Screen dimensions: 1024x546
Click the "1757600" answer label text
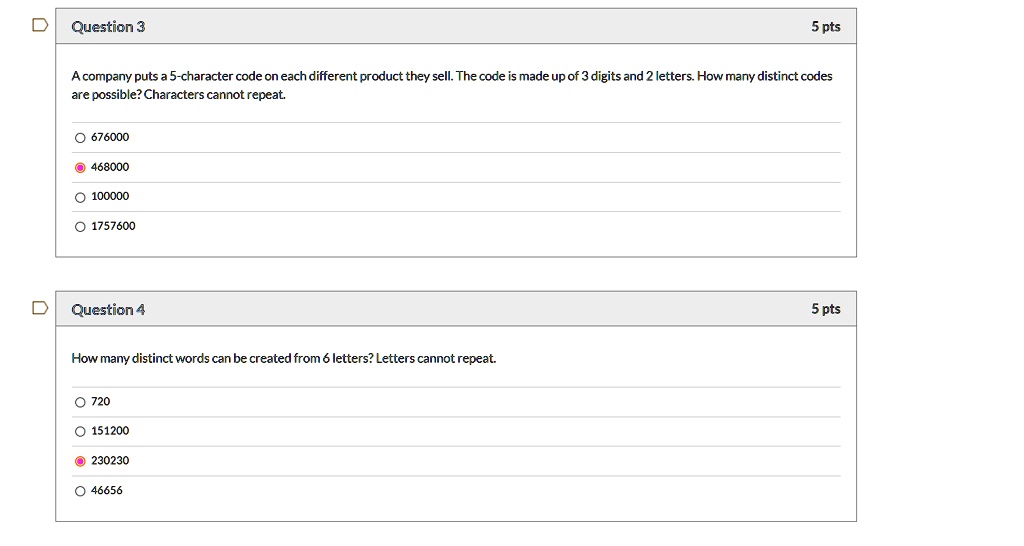(113, 226)
